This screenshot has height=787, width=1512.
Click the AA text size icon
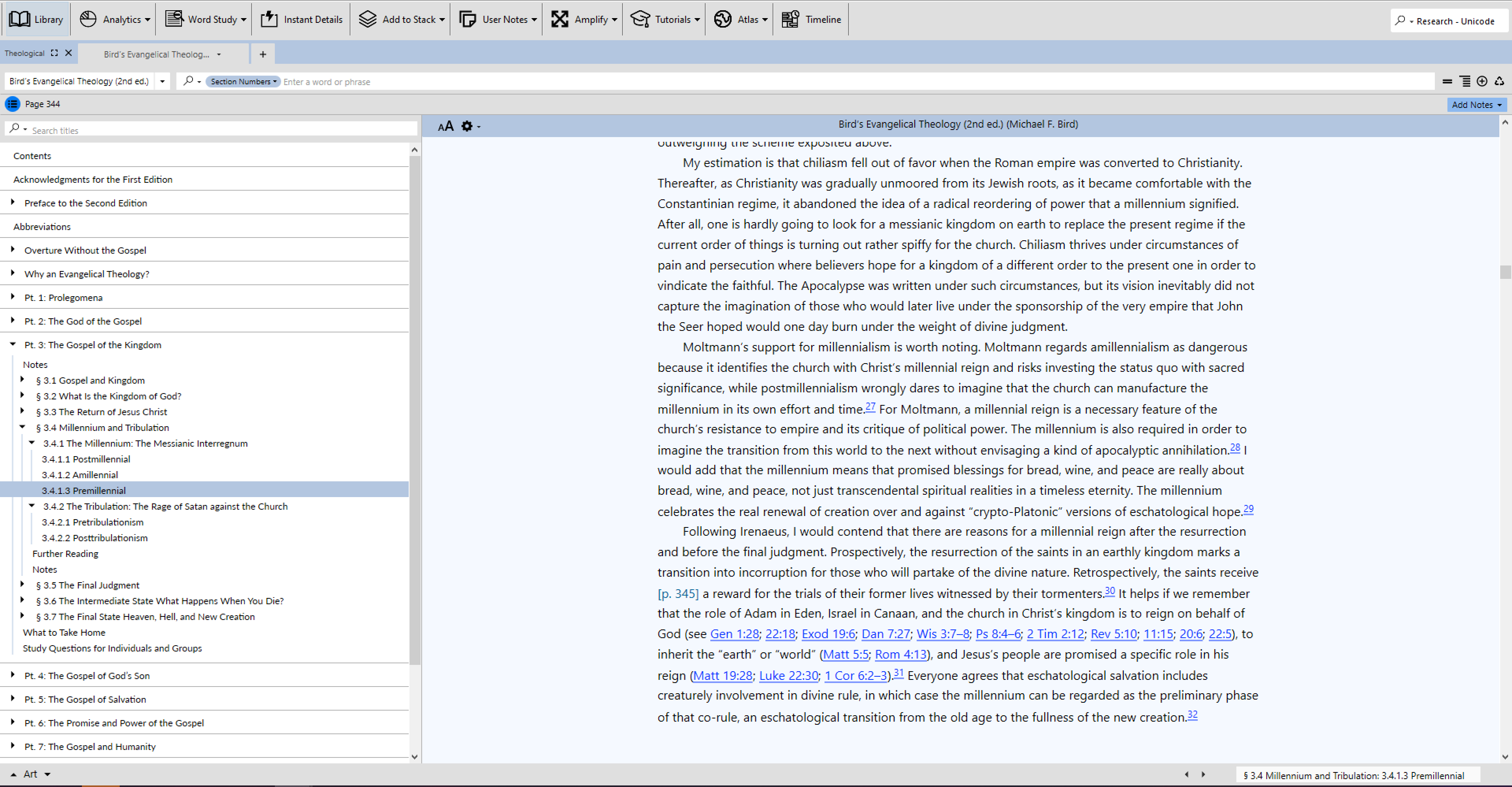[x=445, y=126]
